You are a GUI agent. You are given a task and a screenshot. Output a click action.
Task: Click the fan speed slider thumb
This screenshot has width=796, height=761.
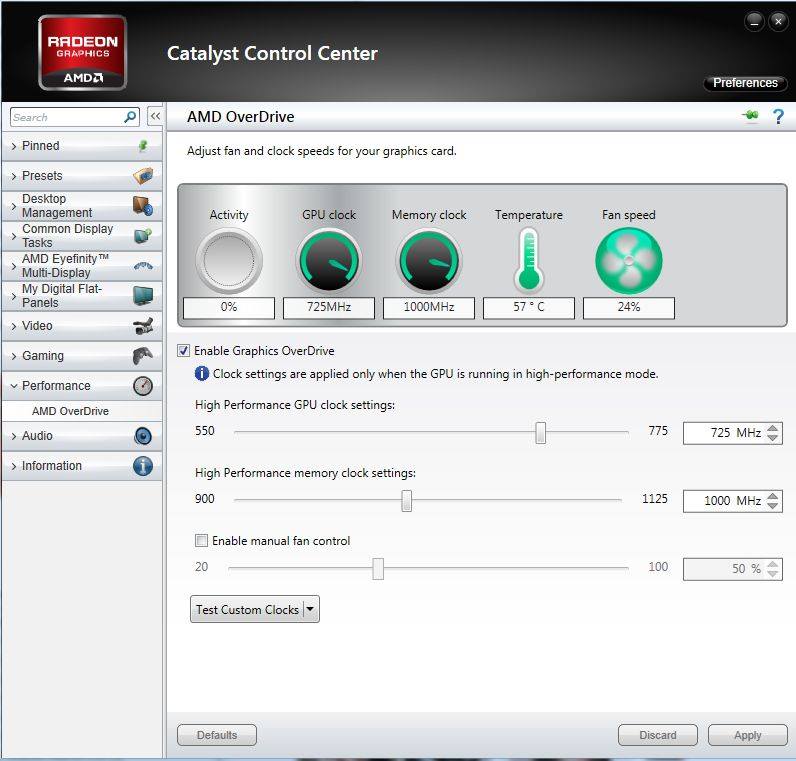click(x=378, y=569)
